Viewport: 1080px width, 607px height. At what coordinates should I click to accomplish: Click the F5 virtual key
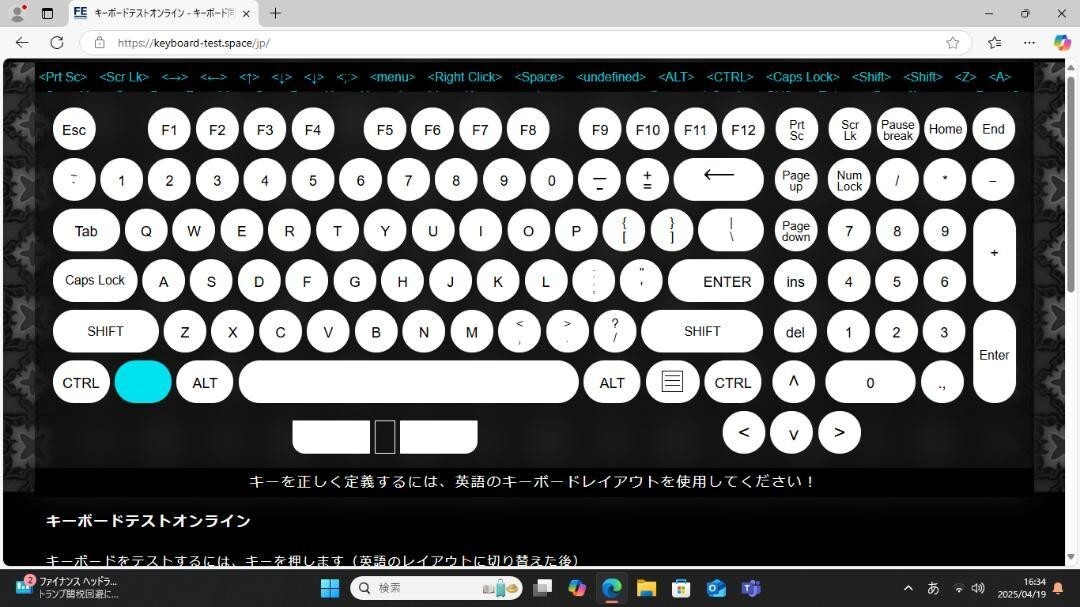coord(384,130)
